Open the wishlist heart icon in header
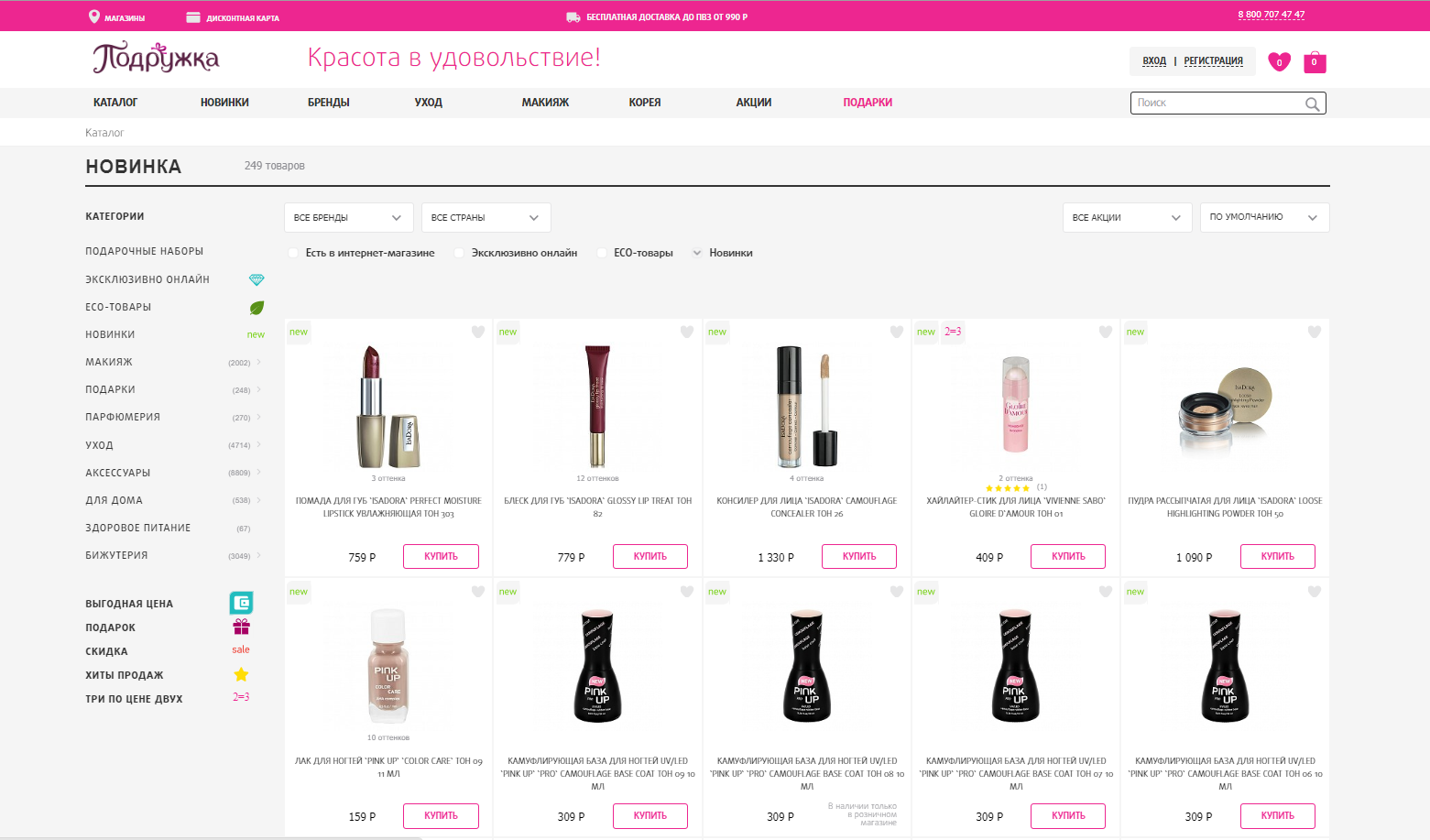The image size is (1430, 840). pyautogui.click(x=1279, y=61)
